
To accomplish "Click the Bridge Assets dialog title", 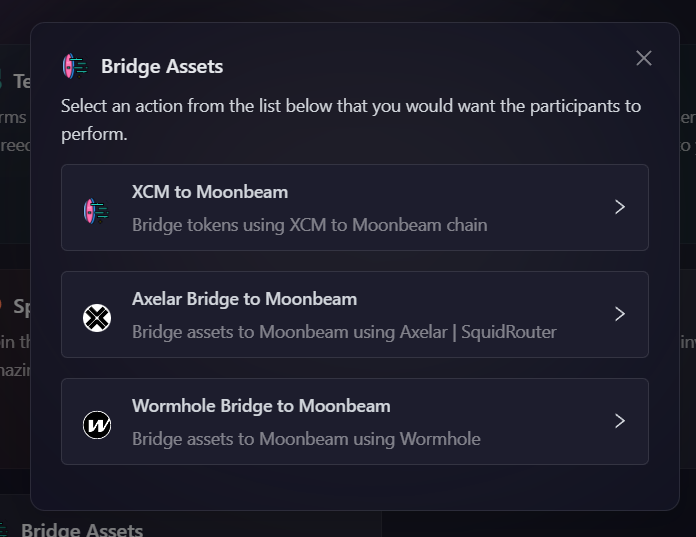I will point(162,67).
